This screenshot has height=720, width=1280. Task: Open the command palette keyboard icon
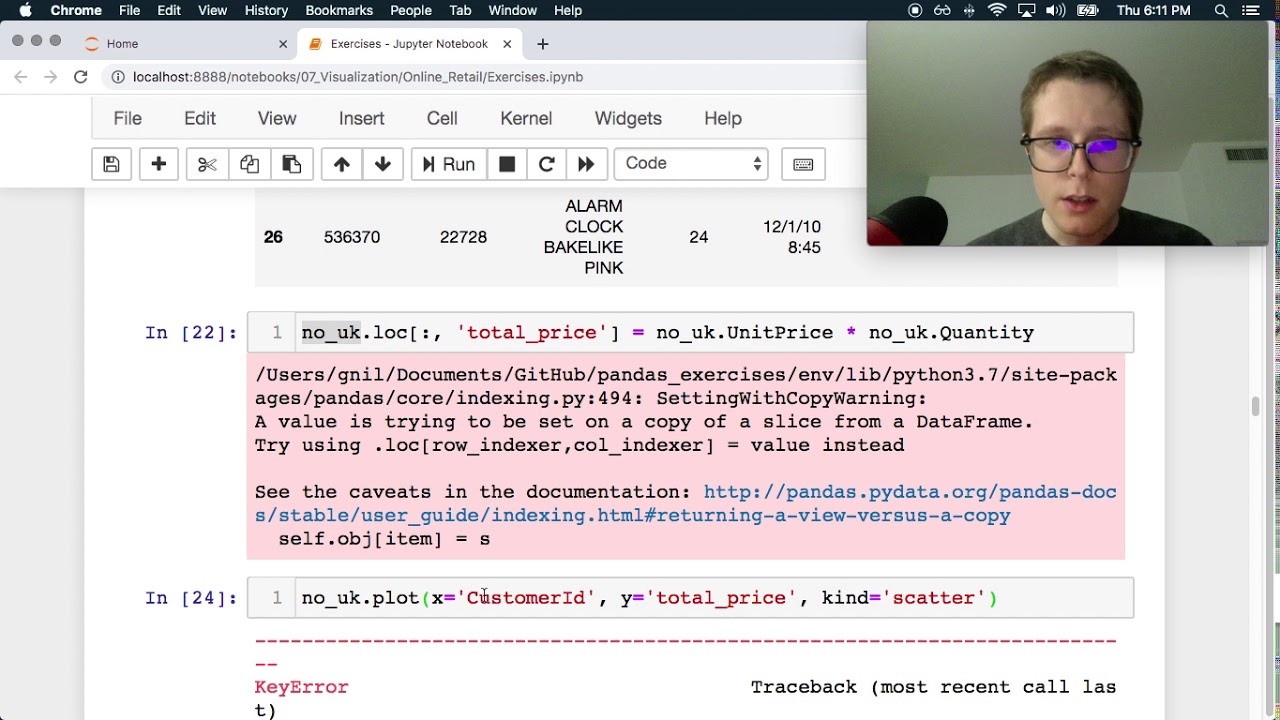[x=803, y=164]
